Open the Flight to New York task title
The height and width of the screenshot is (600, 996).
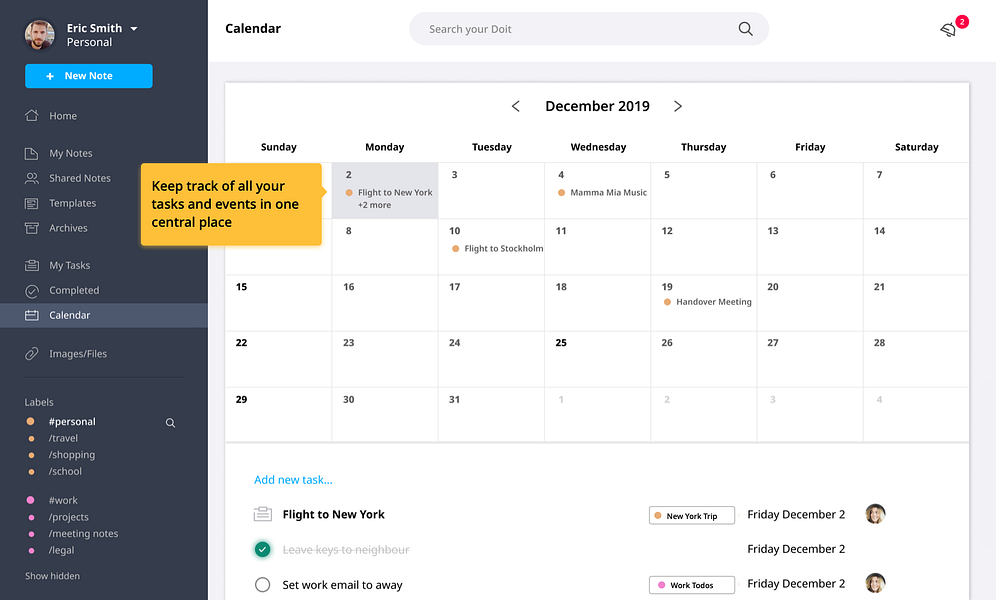[x=333, y=514]
